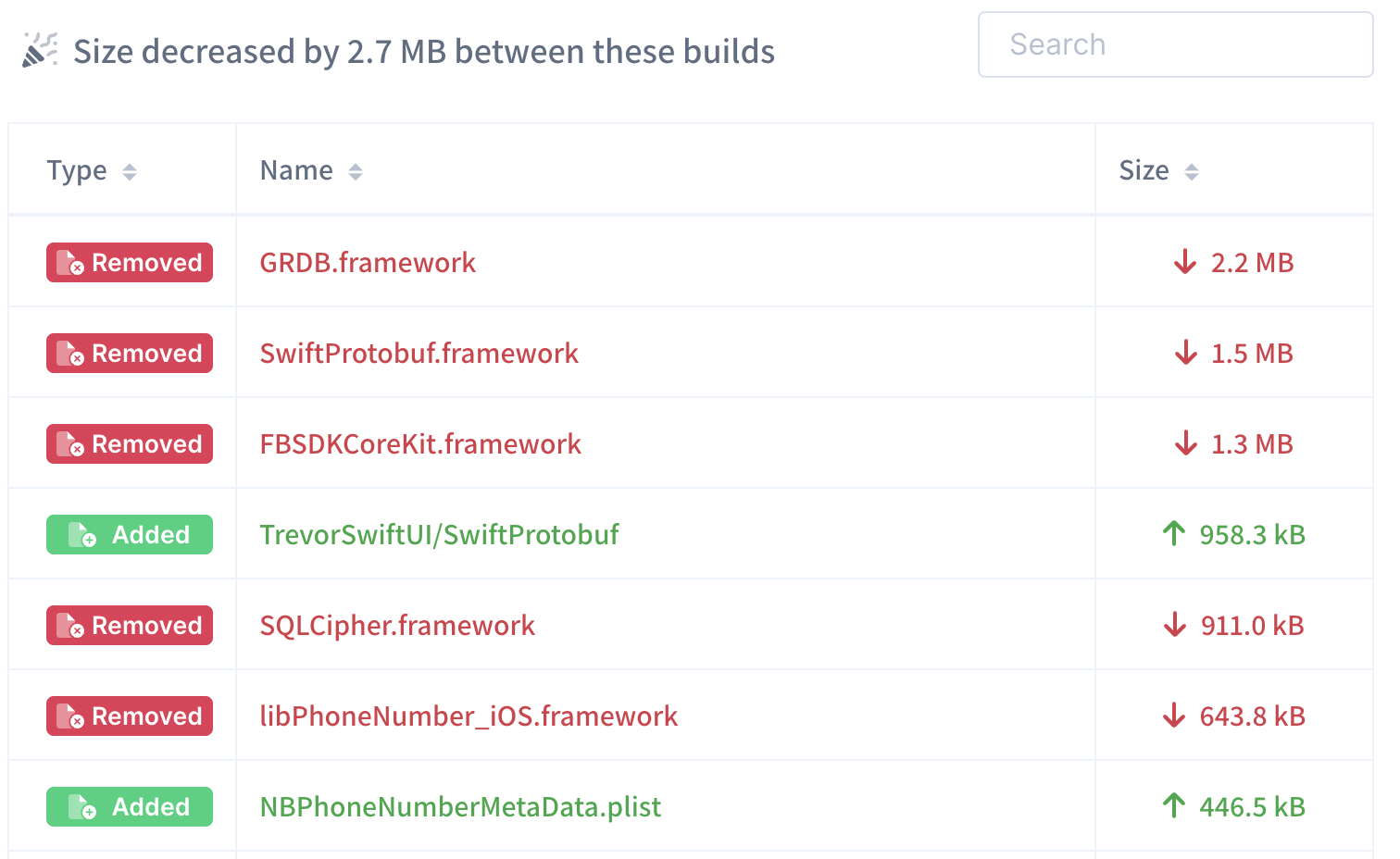The width and height of the screenshot is (1400, 859).
Task: Click the confetti icon next to the size summary
Action: coord(39,51)
